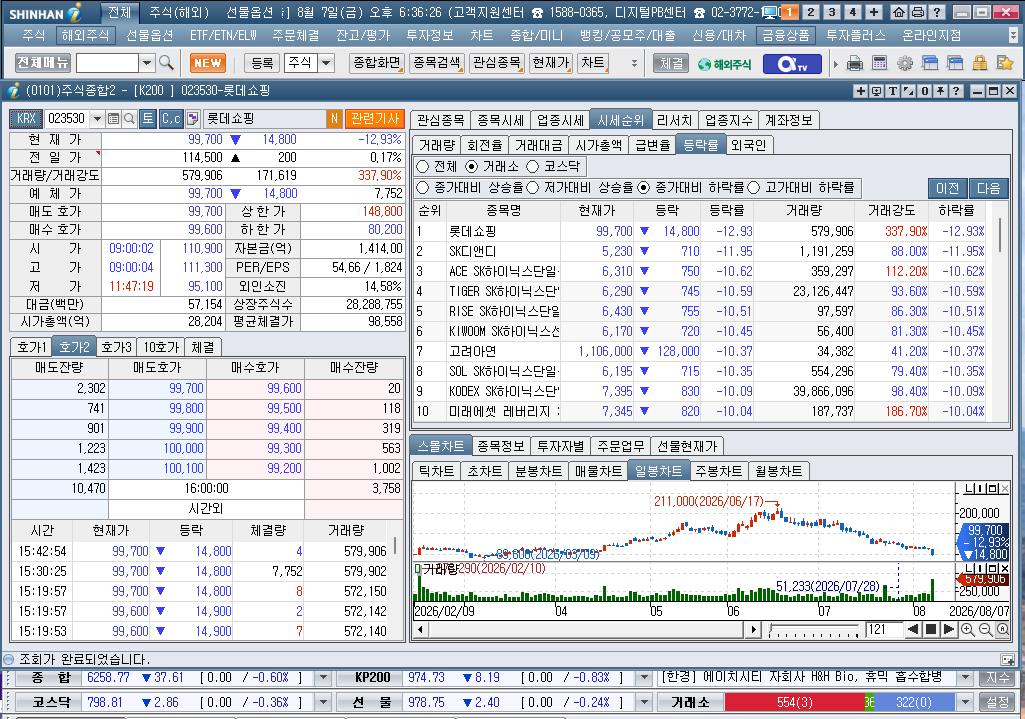Viewport: 1025px width, 719px height.
Task: Click the 이전 previous page button
Action: pos(948,188)
